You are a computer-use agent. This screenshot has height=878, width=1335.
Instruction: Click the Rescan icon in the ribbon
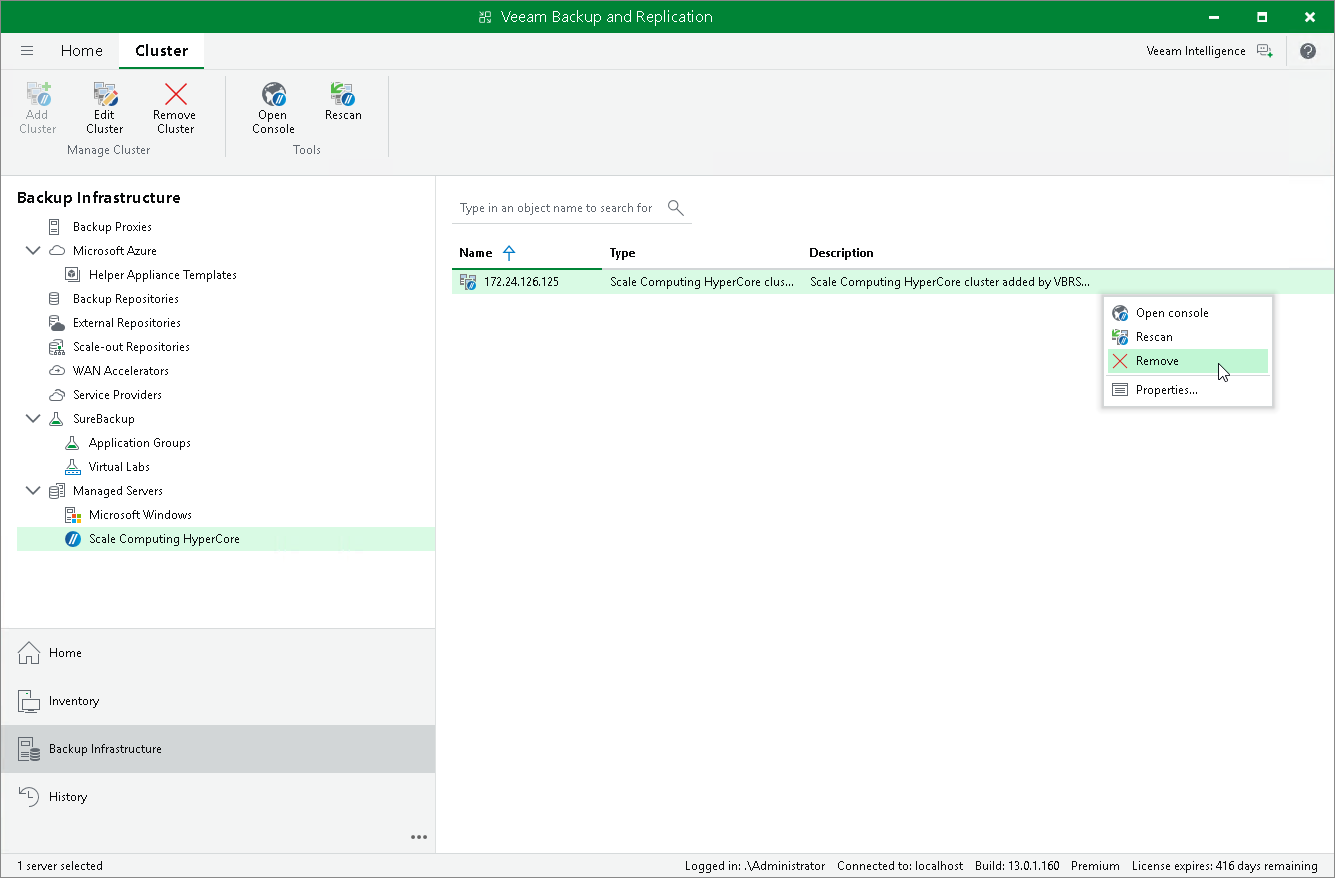[343, 95]
